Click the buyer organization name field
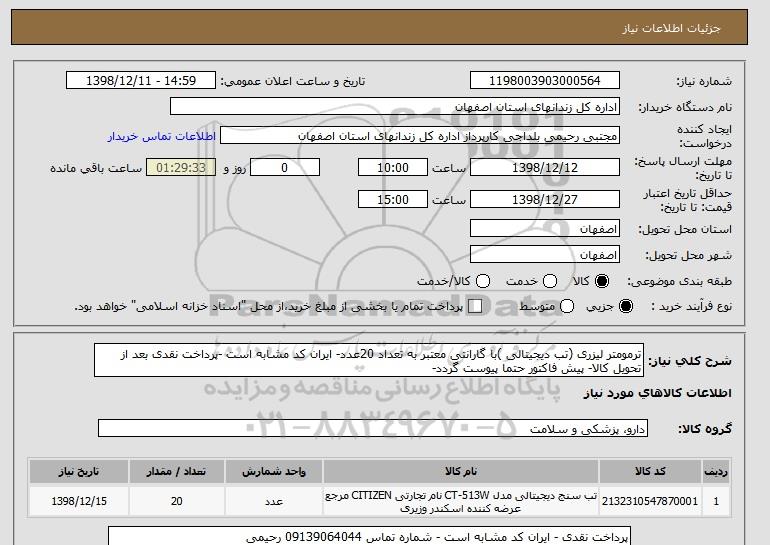Viewport: 770px width, 545px height. [x=395, y=107]
